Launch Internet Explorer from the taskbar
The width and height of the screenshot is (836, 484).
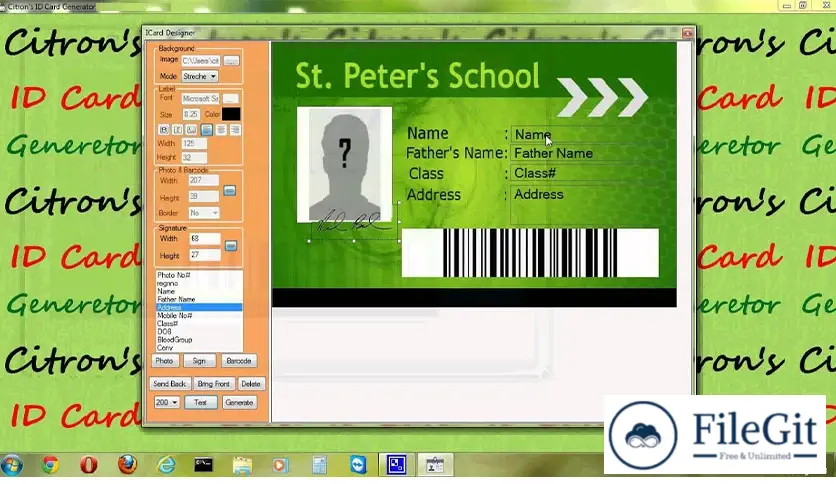(166, 465)
